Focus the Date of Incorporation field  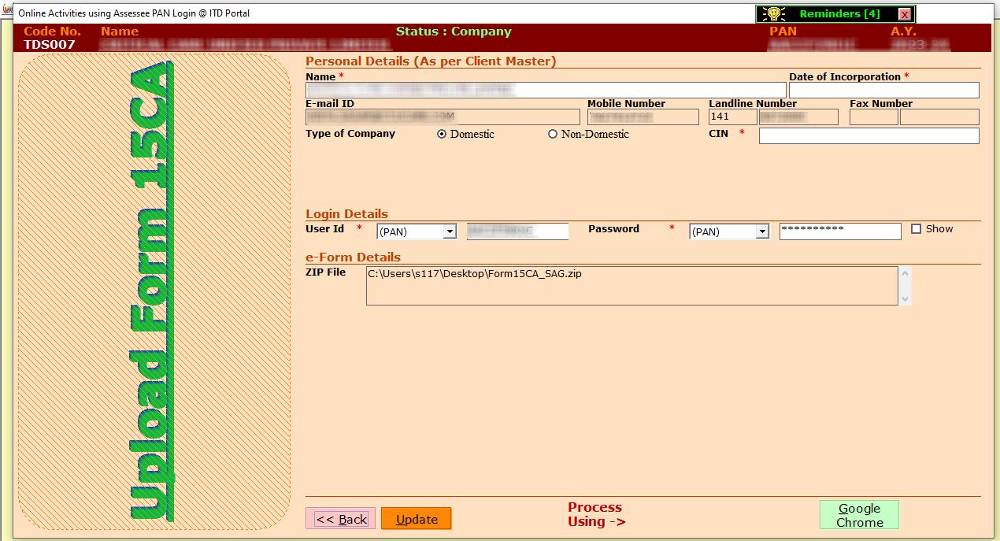(883, 90)
